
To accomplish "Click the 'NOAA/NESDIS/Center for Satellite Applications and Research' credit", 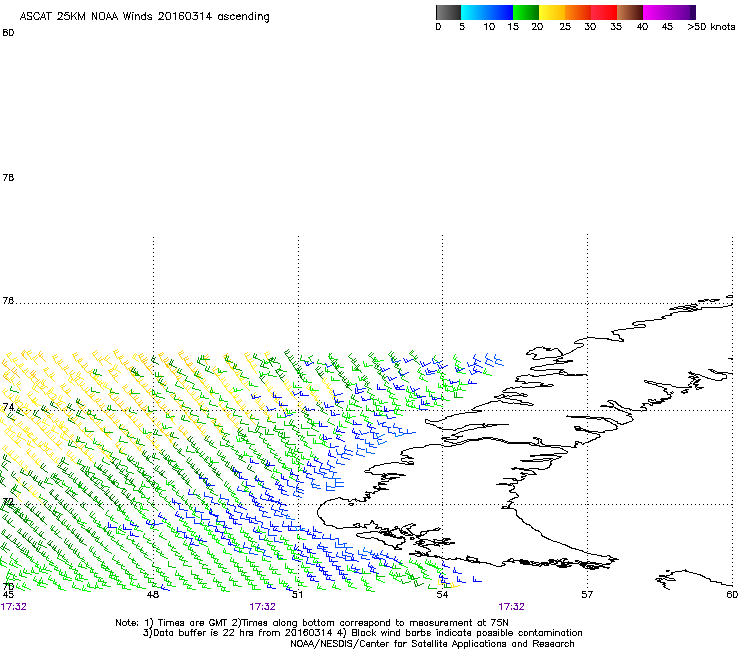I will pyautogui.click(x=432, y=644).
